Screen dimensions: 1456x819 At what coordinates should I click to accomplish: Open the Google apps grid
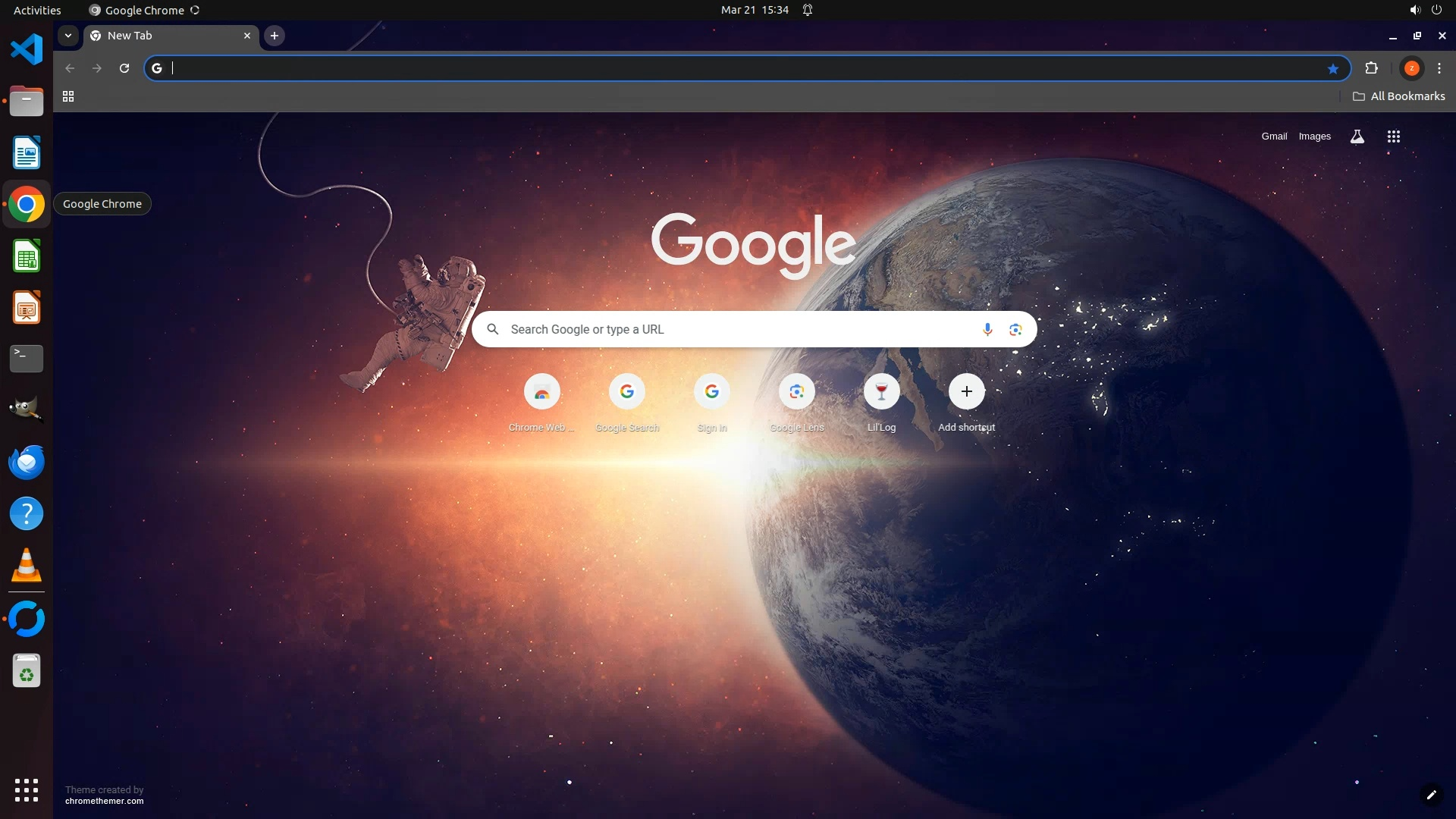(x=1393, y=136)
